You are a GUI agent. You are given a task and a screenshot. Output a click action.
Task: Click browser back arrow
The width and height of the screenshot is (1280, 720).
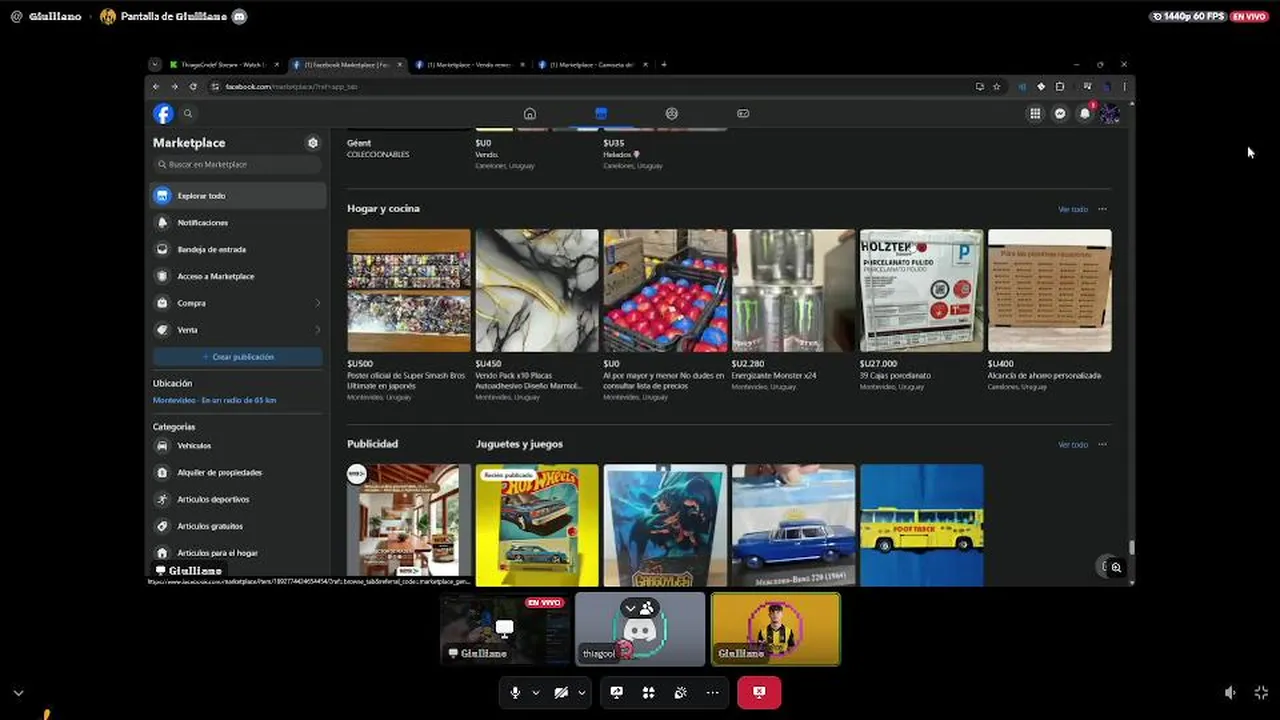pyautogui.click(x=155, y=87)
